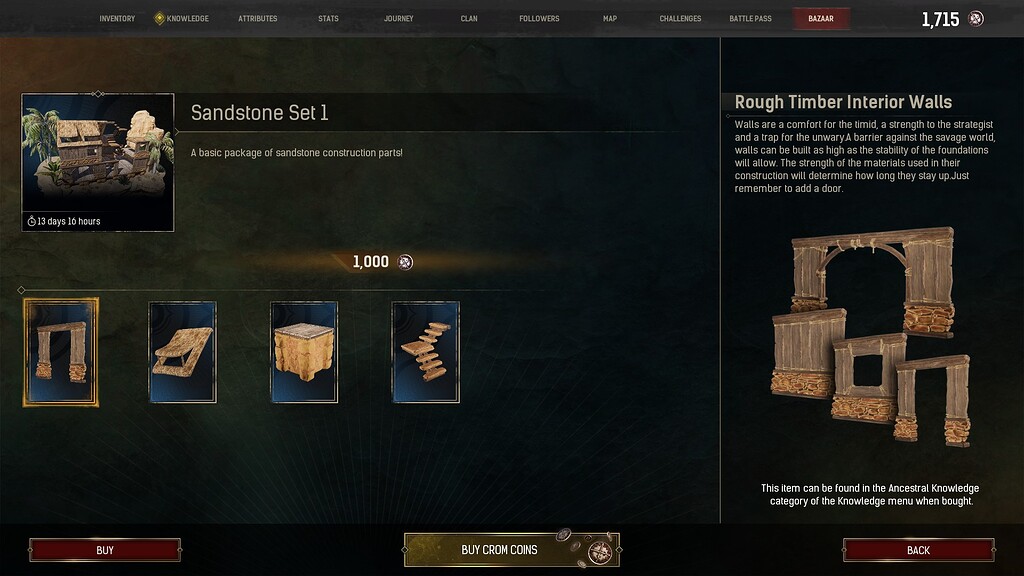Click the Buy button
Screen dimensions: 1024x576
(x=104, y=550)
